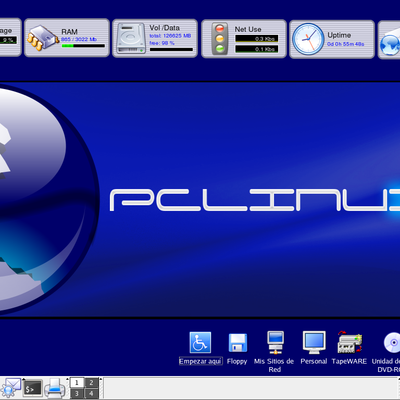The width and height of the screenshot is (400, 400).
Task: Click the pager handle left of desktop 1
Action: point(68,388)
